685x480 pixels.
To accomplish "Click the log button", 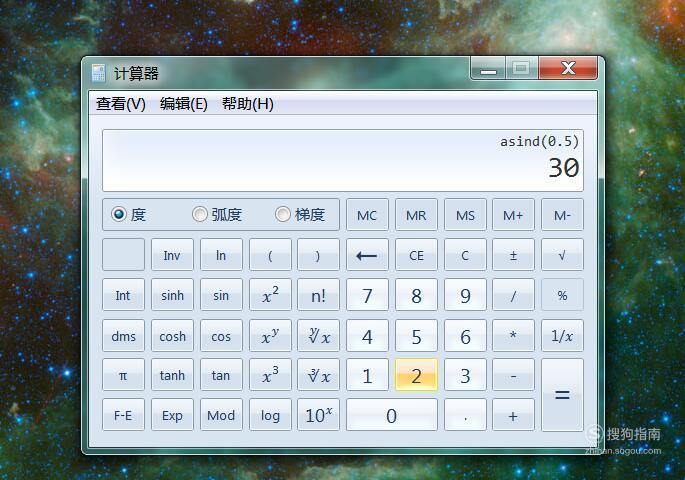I will pyautogui.click(x=270, y=415).
